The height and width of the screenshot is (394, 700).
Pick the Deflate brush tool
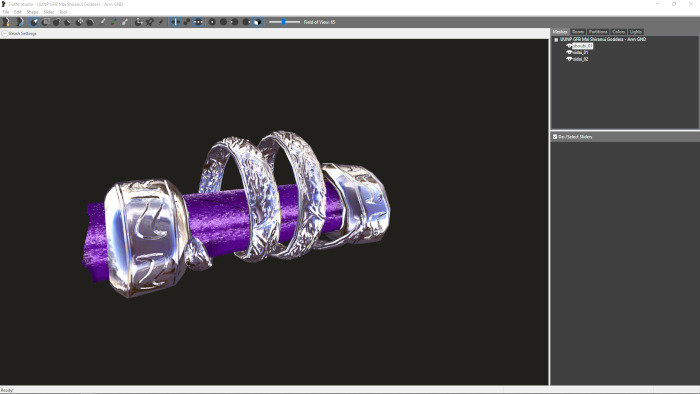point(67,22)
